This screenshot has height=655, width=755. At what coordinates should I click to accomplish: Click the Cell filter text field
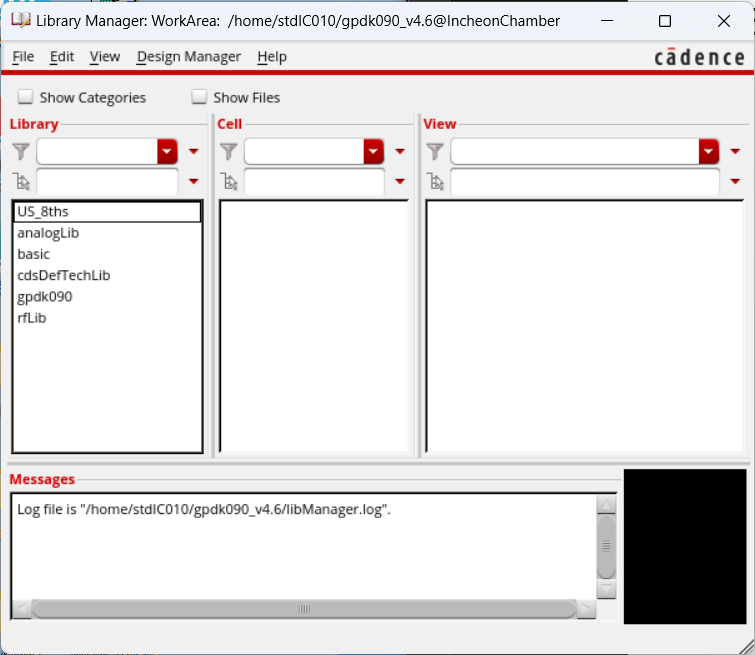(304, 152)
